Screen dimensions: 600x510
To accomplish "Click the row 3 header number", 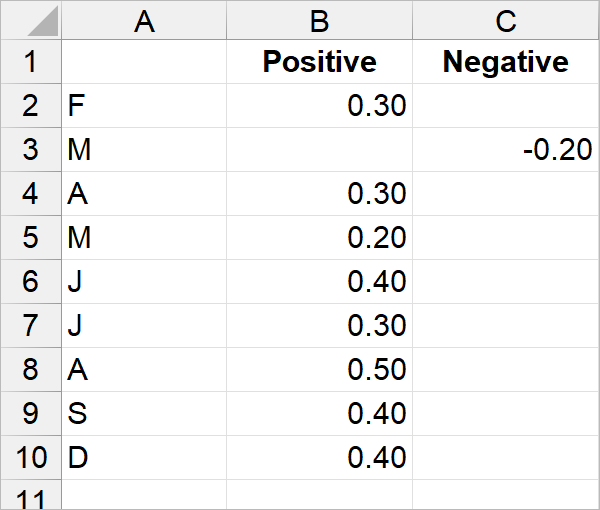I will [30, 150].
